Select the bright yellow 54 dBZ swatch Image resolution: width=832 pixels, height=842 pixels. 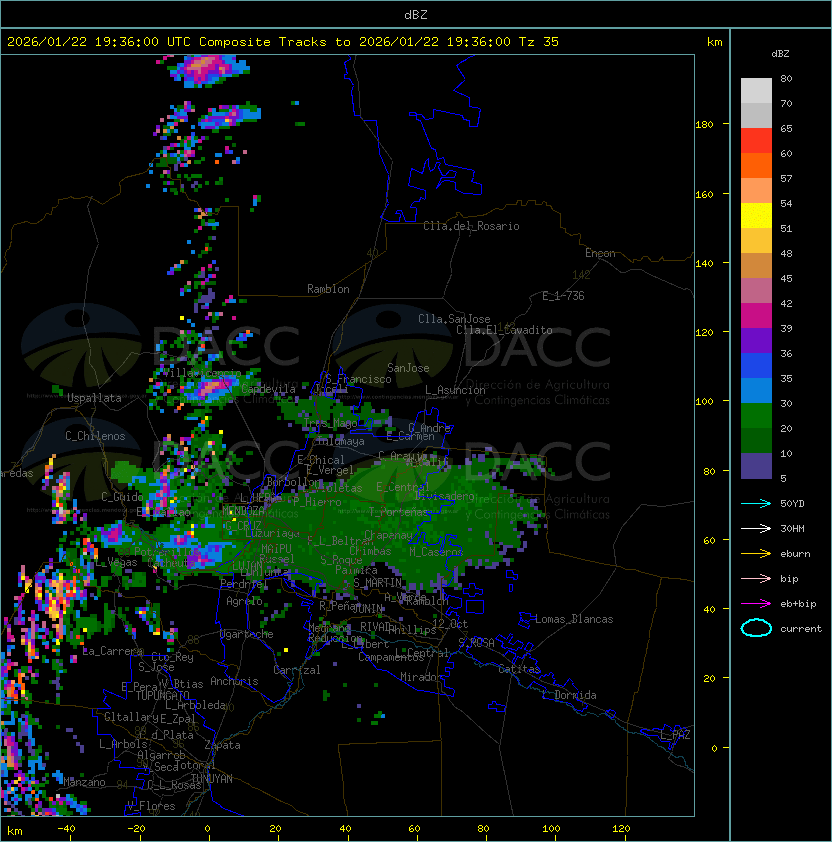click(x=756, y=216)
